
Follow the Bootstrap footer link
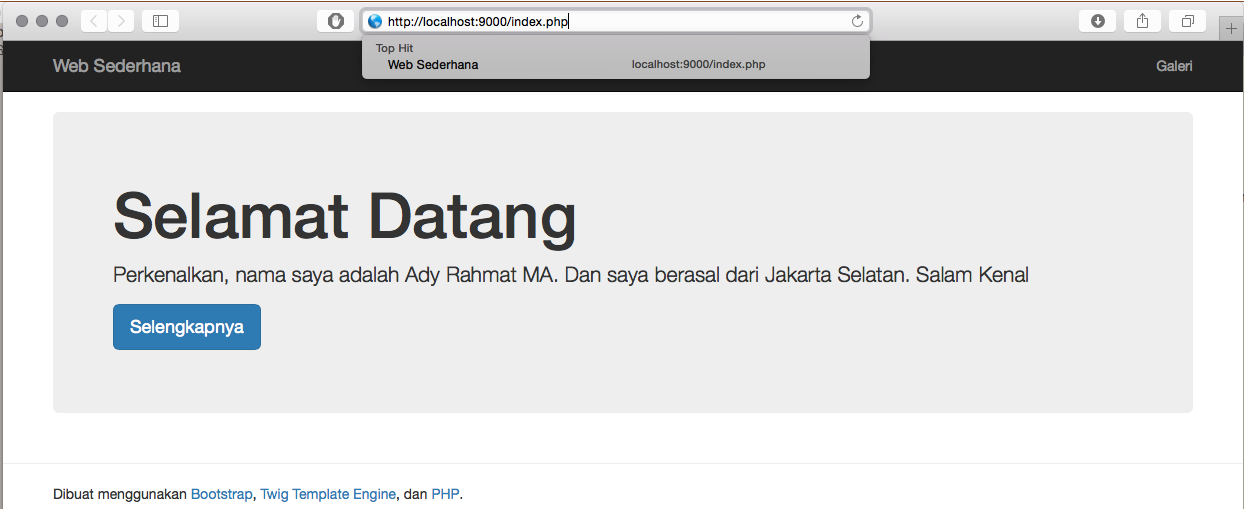pos(221,494)
